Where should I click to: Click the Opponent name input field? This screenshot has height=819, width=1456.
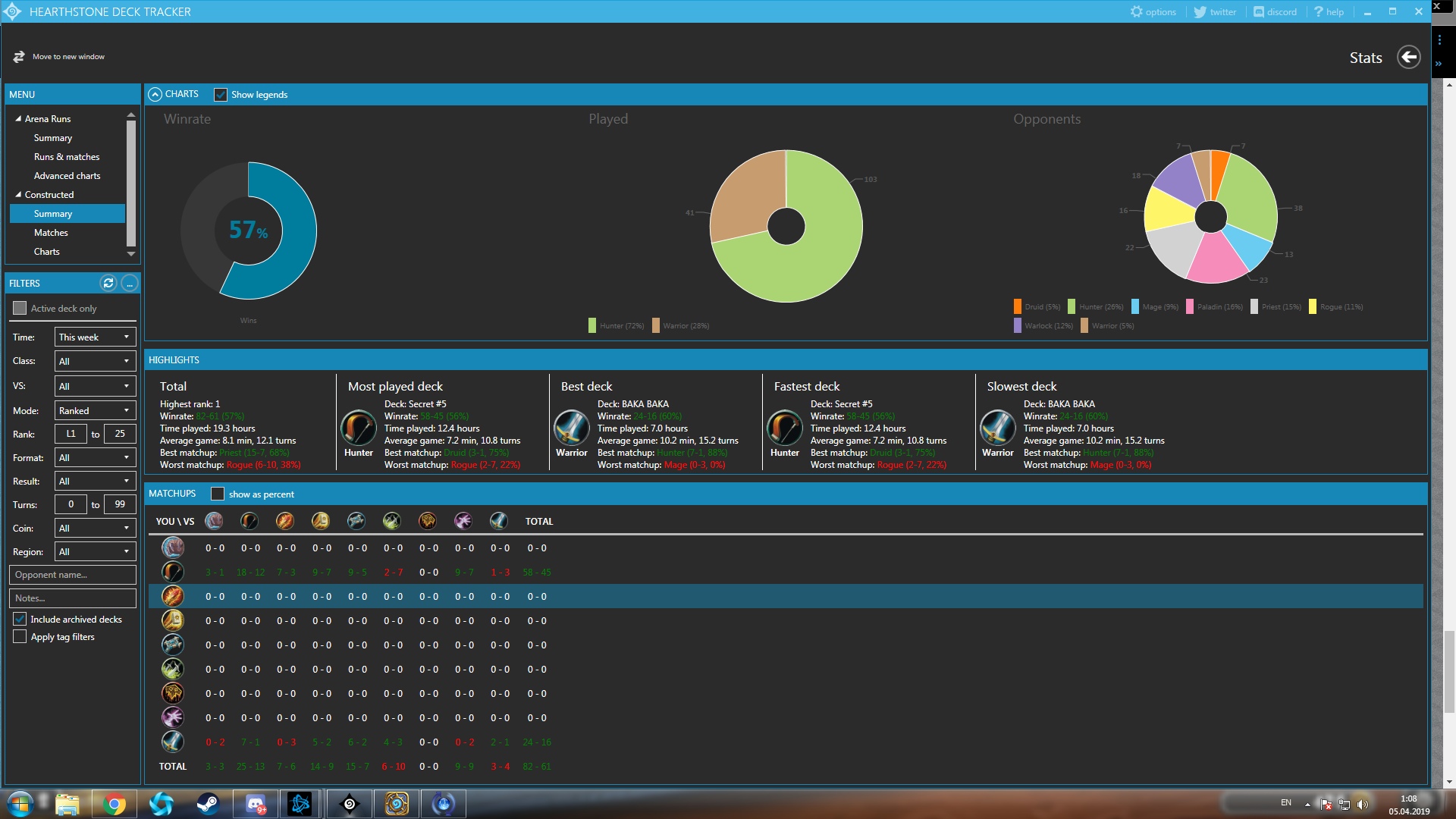pos(73,575)
